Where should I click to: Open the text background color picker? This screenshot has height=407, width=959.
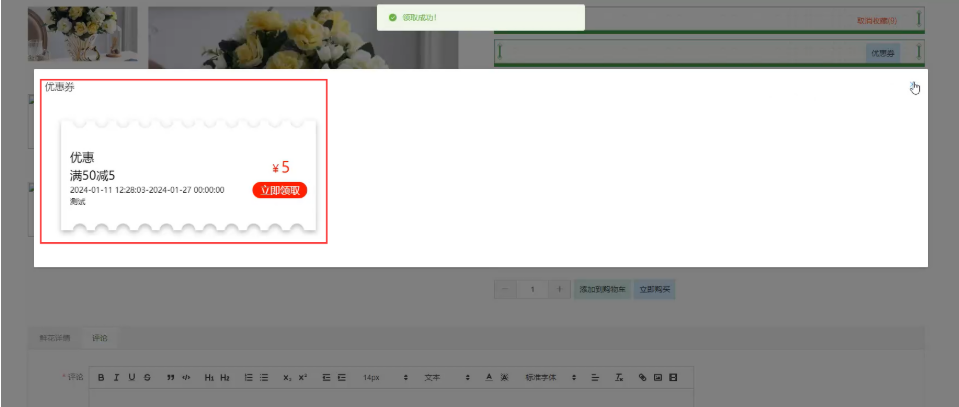[505, 378]
